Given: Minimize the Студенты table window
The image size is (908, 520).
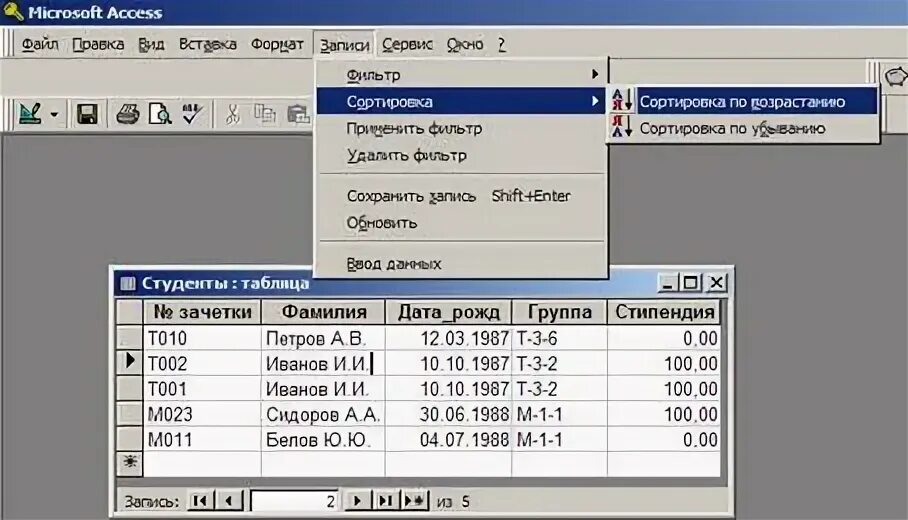Looking at the screenshot, I should 668,283.
